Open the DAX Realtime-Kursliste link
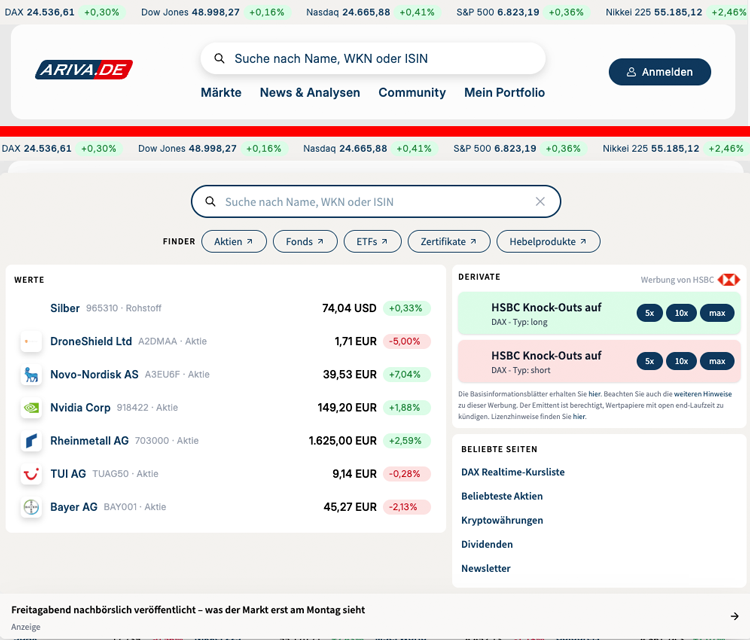Screen dimensions: 750x640 point(513,472)
